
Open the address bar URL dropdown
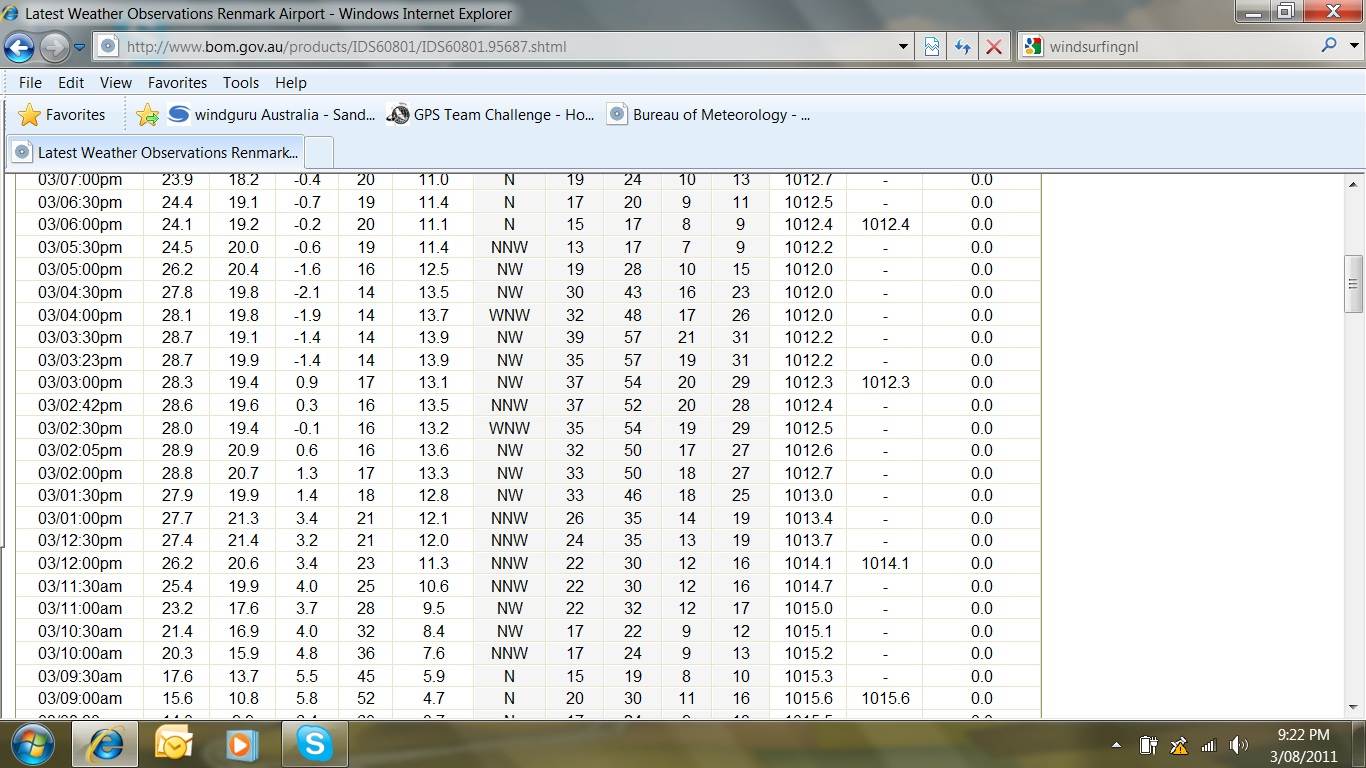tap(903, 46)
